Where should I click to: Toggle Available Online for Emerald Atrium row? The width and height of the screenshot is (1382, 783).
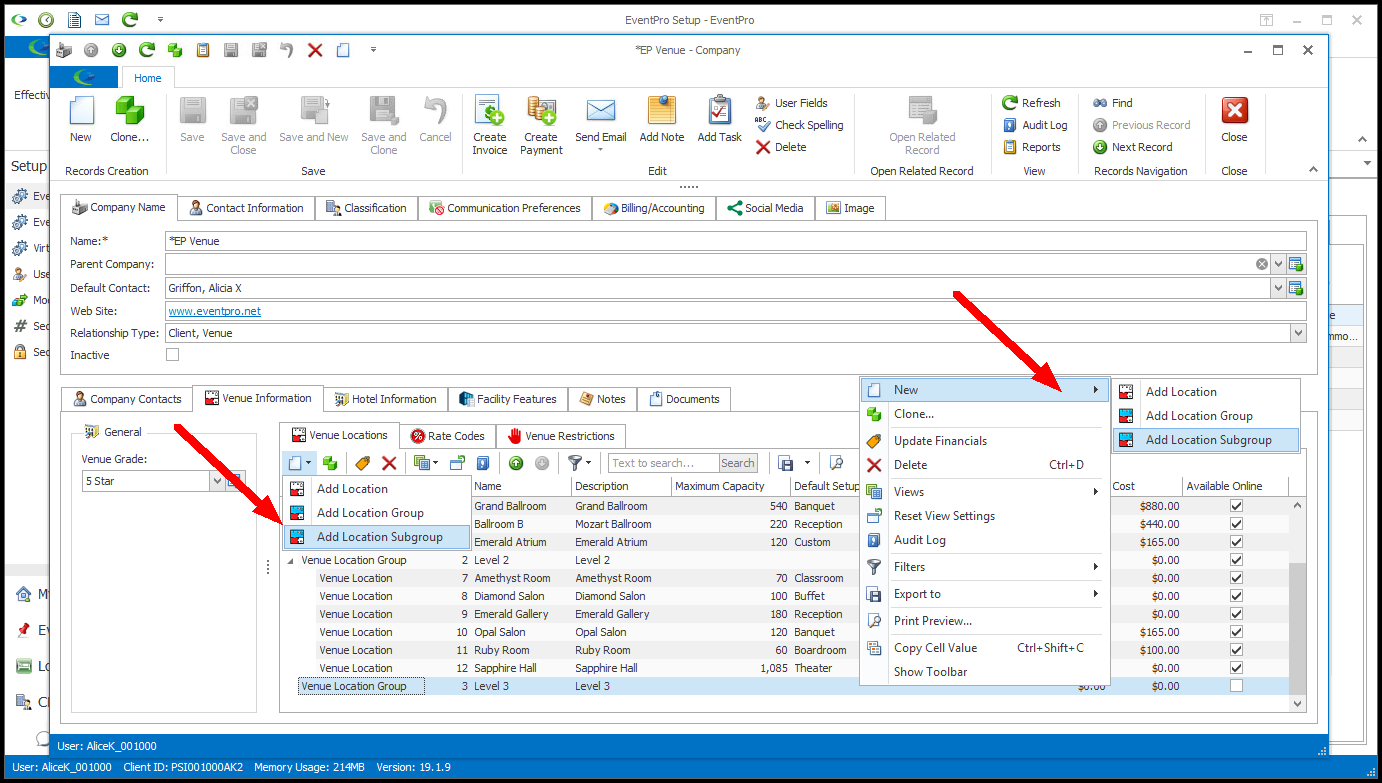pos(1236,542)
